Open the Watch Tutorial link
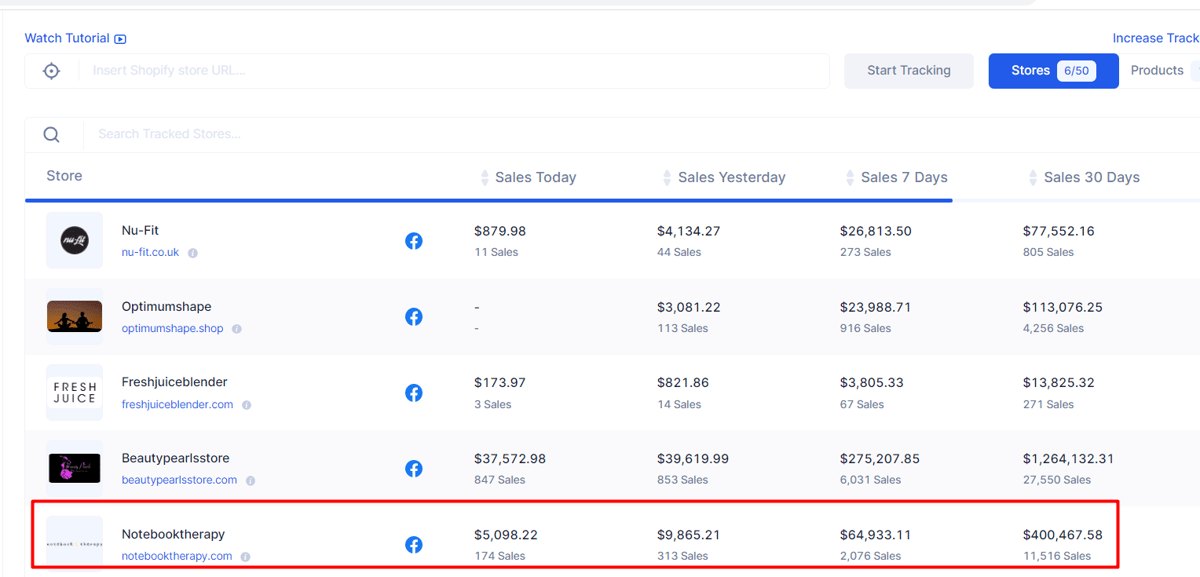The image size is (1200, 577). pos(67,38)
